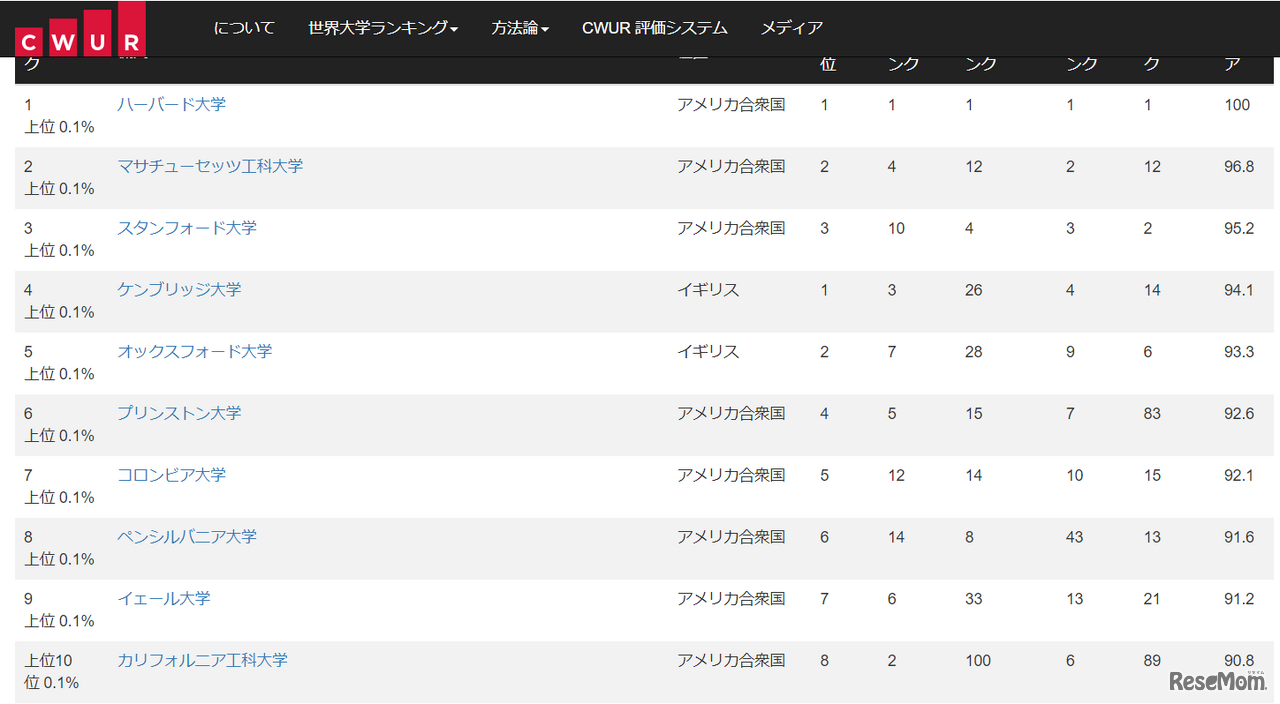This screenshot has width=1280, height=704.
Task: Click Harvard's score cell showing 100
Action: (1237, 105)
